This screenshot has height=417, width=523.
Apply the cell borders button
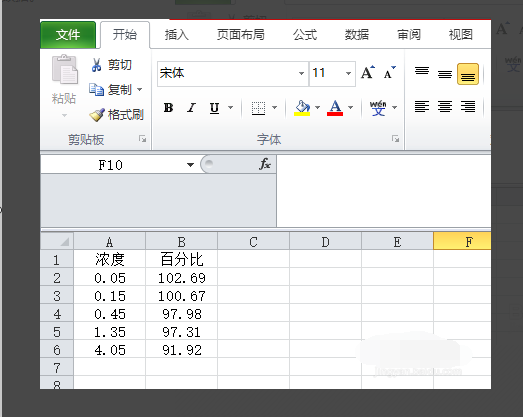click(258, 108)
